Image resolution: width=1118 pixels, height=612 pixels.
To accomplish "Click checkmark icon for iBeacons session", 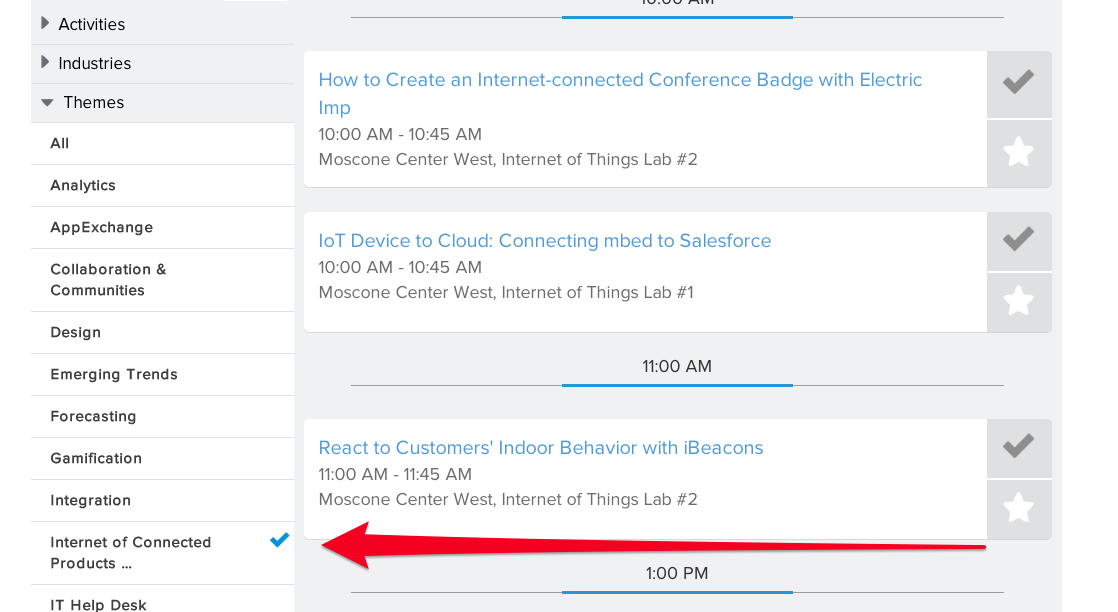I will 1019,447.
